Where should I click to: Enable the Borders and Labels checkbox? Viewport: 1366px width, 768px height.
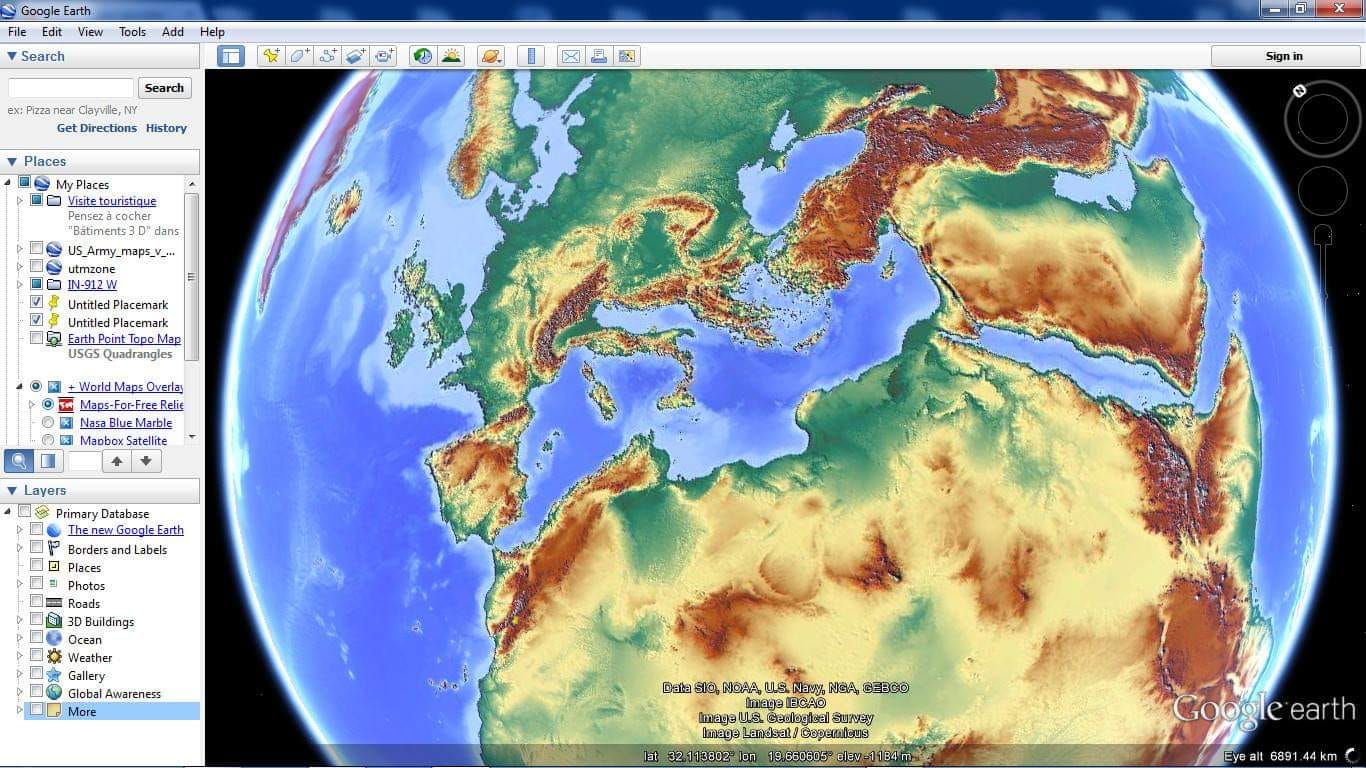tap(37, 548)
